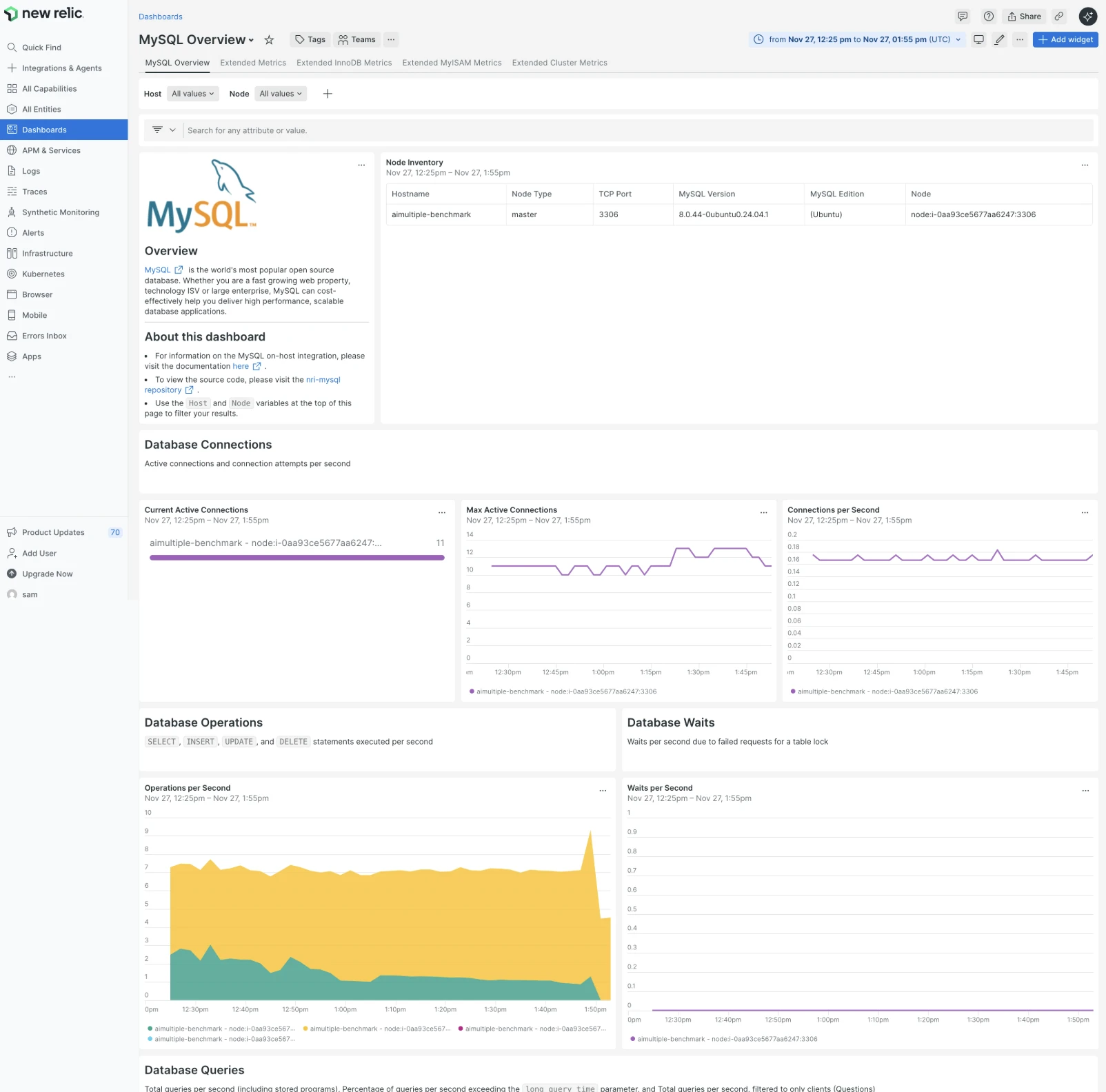Click the Share button

coord(1024,17)
